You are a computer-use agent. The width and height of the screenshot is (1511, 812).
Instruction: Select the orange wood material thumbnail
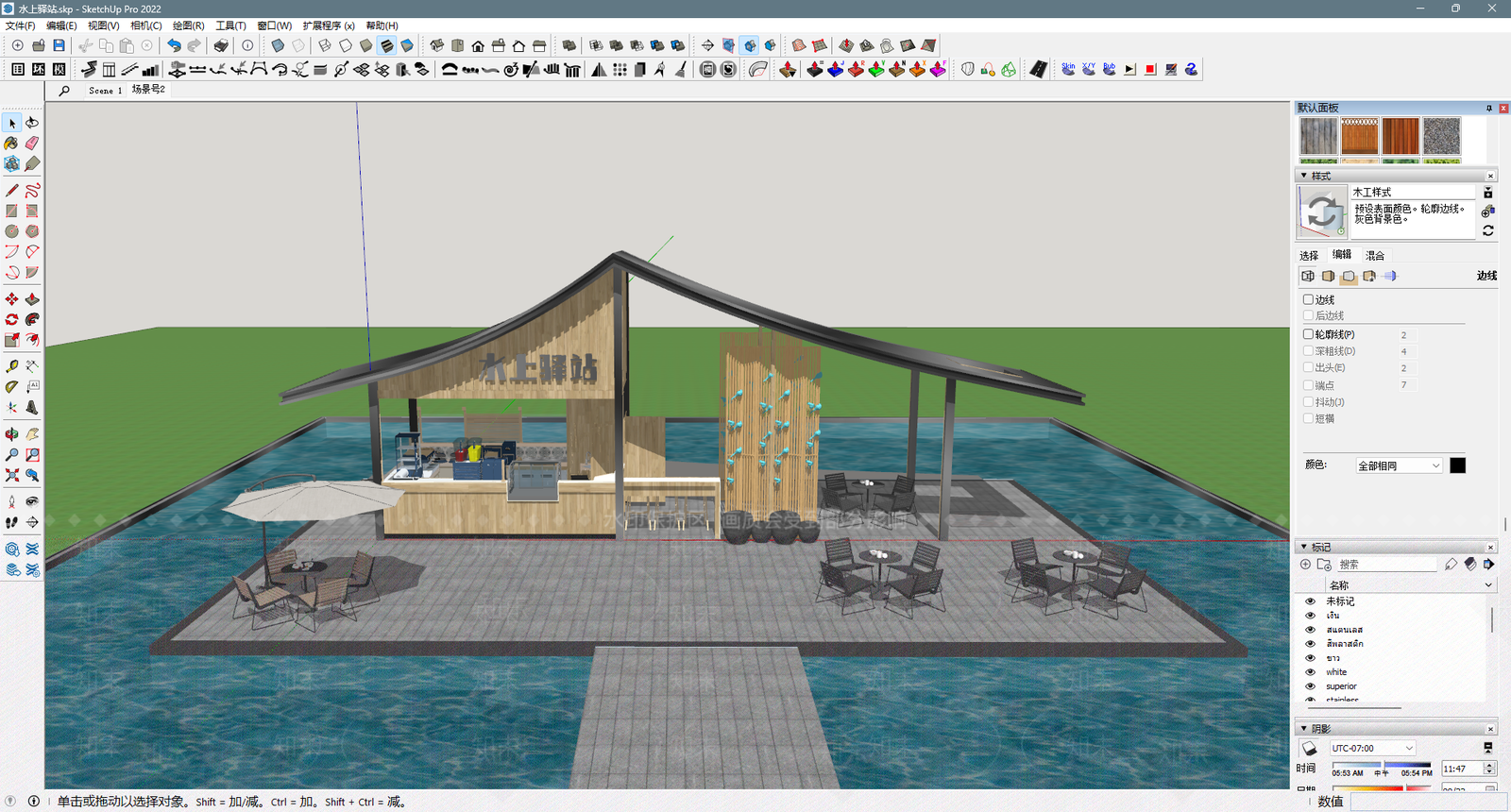[1360, 137]
